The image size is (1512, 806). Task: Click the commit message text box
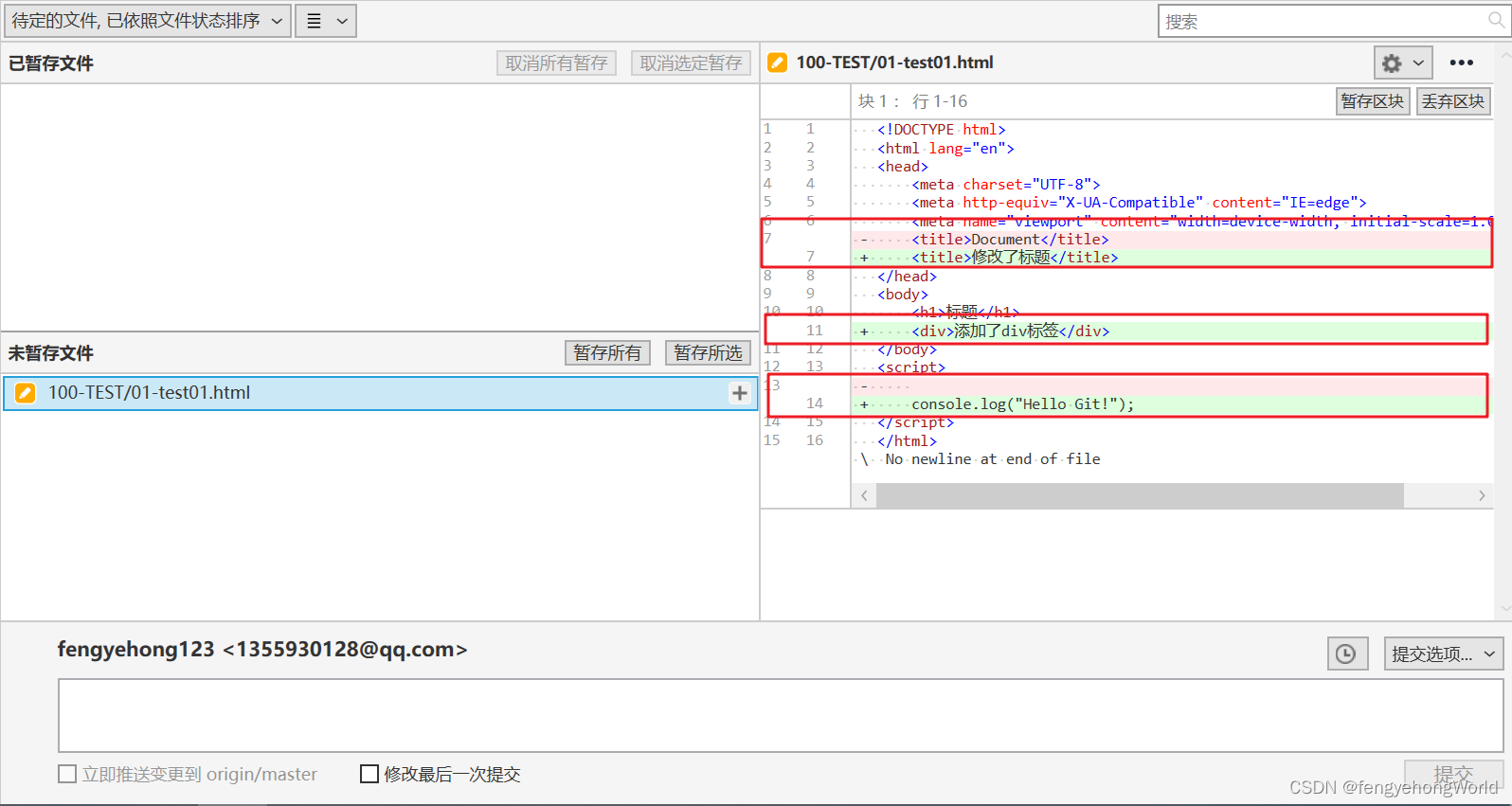(x=781, y=715)
